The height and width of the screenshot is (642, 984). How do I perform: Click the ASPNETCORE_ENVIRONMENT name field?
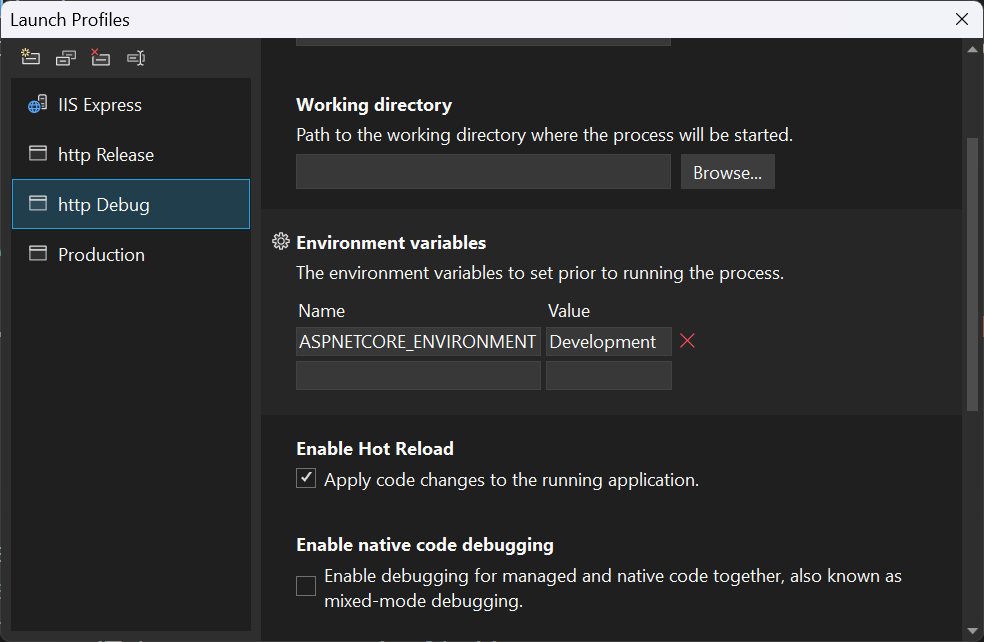pyautogui.click(x=418, y=342)
